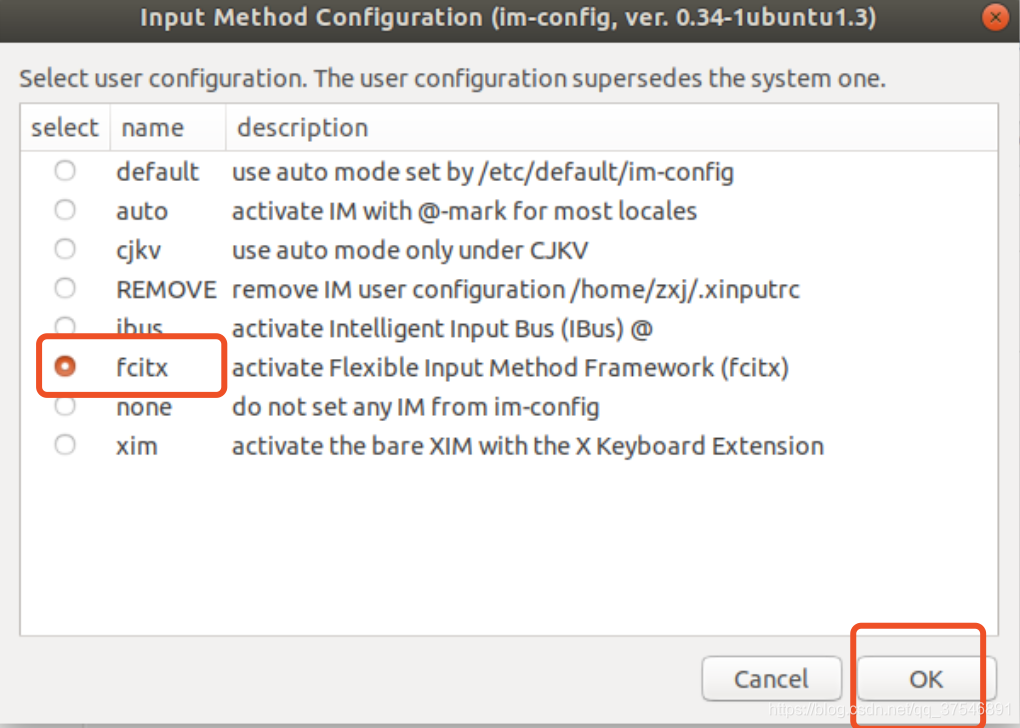Click 'remove IM user configuration /home/zxj/.xinputrc'
The image size is (1020, 728).
pyautogui.click(x=516, y=290)
